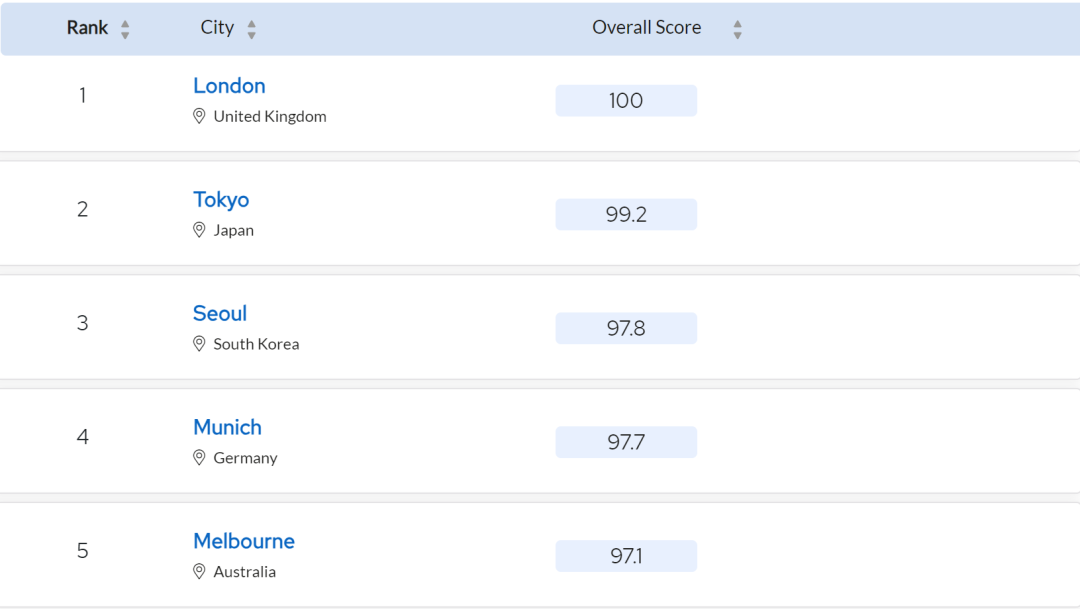1080x609 pixels.
Task: Open the Melbourne city link
Action: (x=244, y=541)
